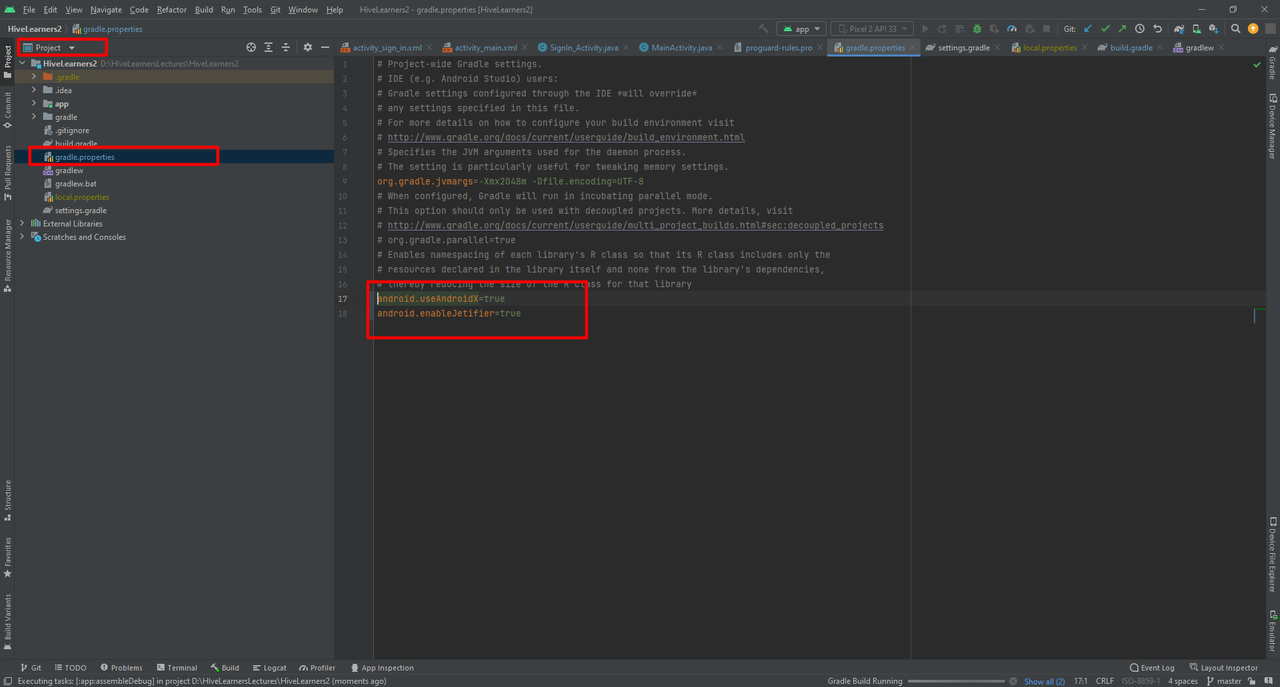Viewport: 1280px width, 687px height.
Task: Click the Git Push green arrow icon
Action: (1122, 29)
